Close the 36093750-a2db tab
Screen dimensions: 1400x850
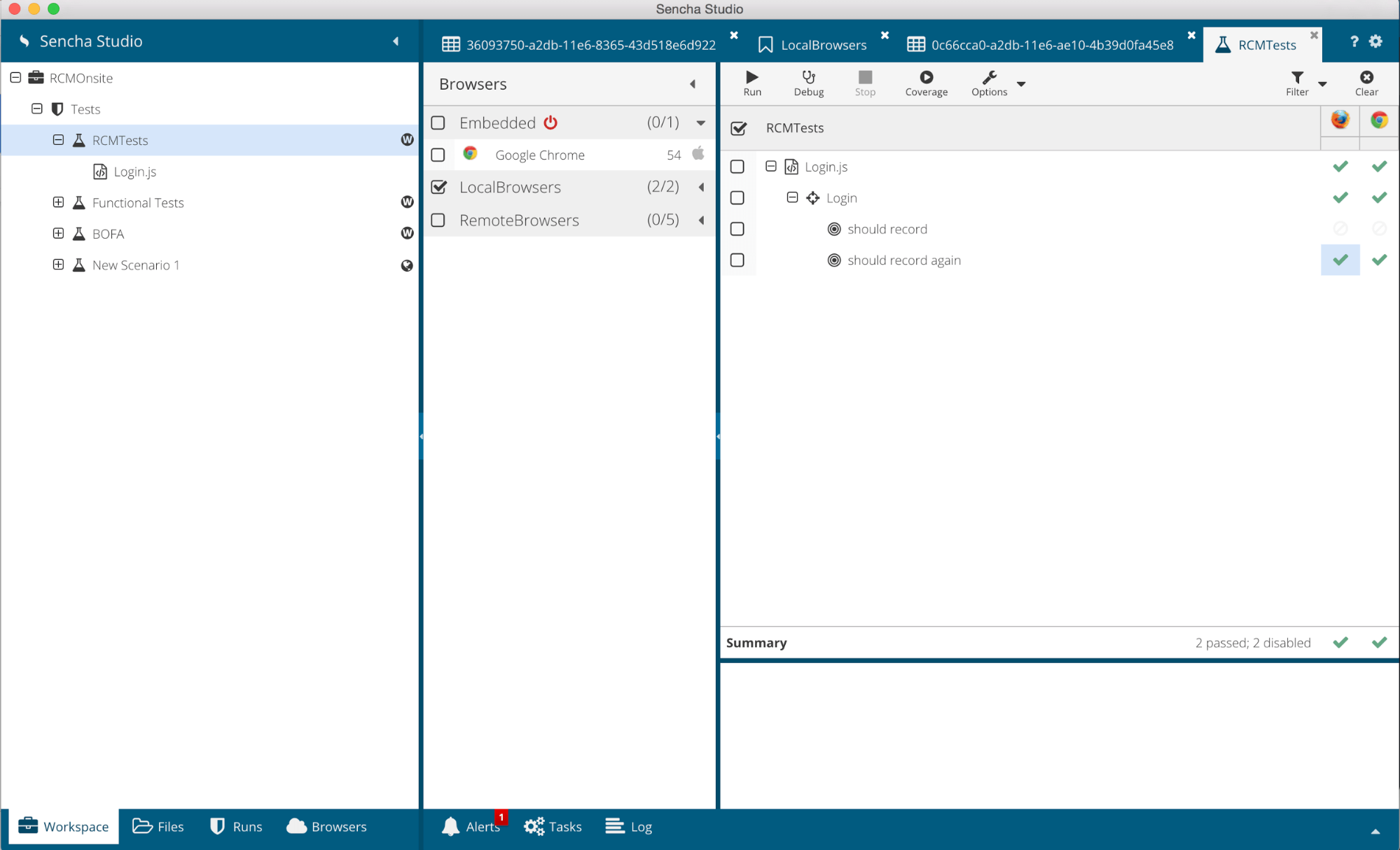tap(733, 35)
